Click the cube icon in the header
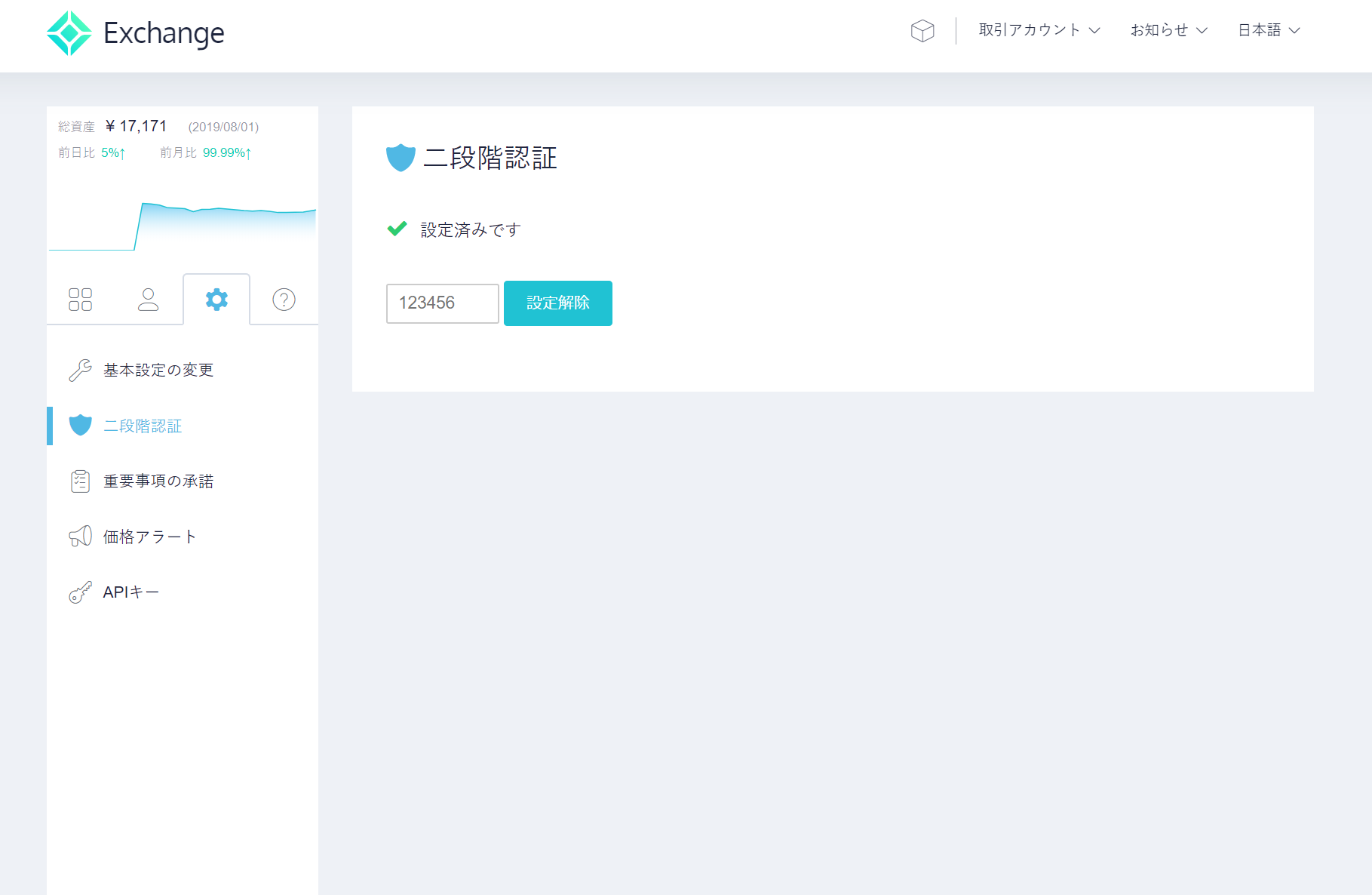 coord(922,29)
